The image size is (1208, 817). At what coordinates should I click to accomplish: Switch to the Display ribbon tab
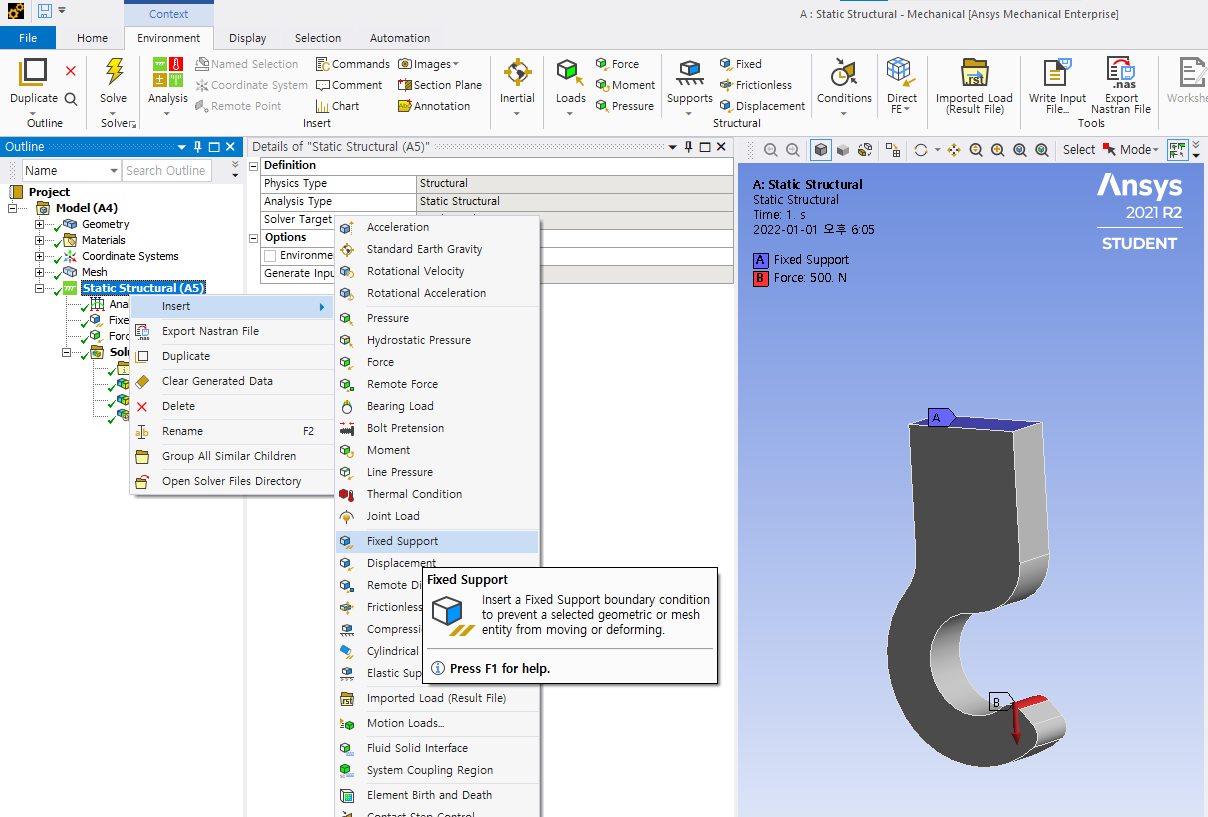(x=247, y=38)
